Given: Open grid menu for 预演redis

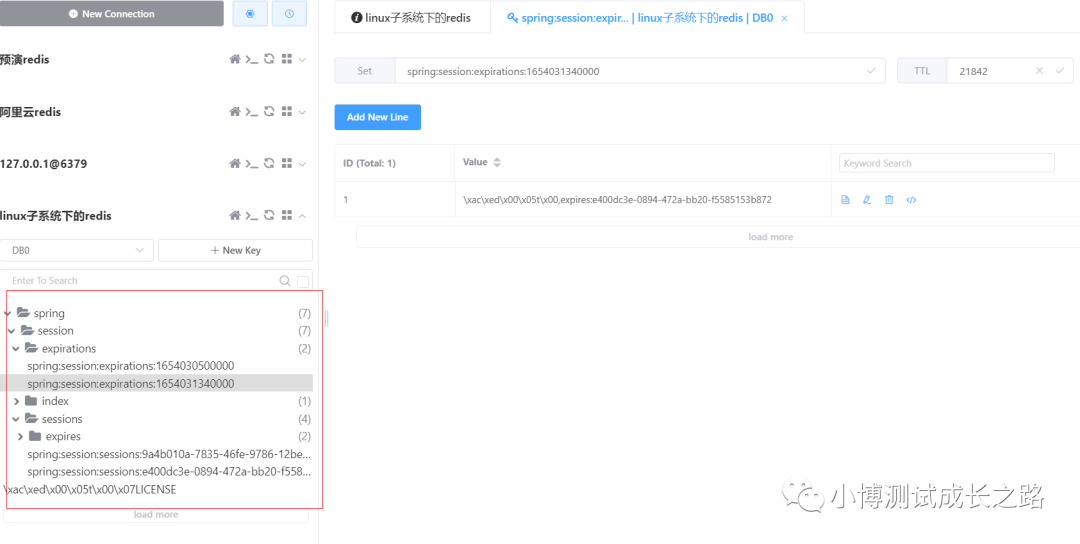Looking at the screenshot, I should (x=287, y=59).
